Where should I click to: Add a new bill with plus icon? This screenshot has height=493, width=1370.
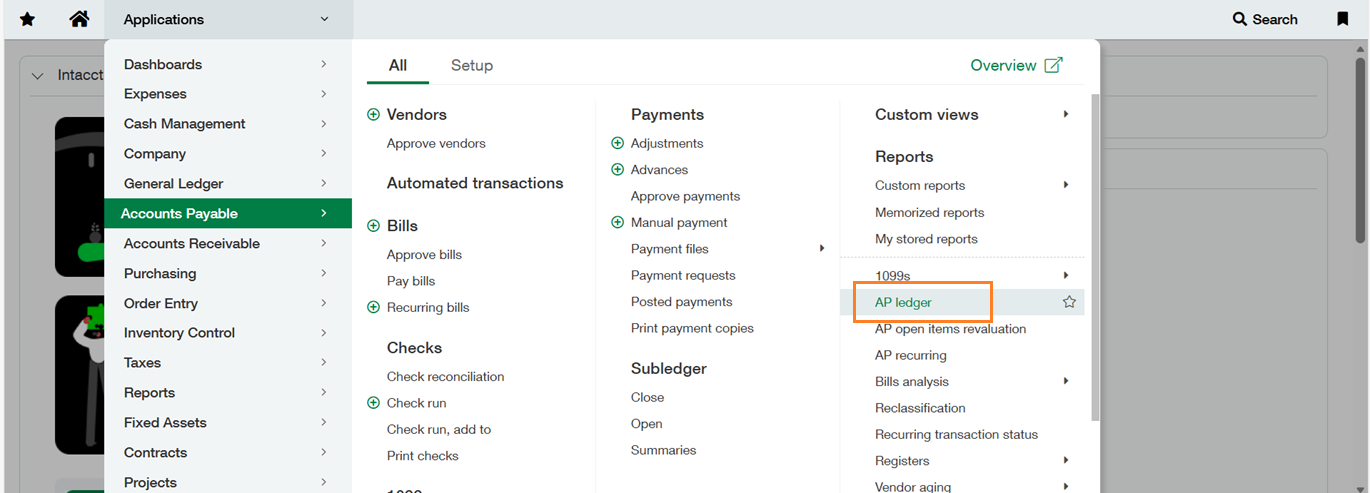374,226
